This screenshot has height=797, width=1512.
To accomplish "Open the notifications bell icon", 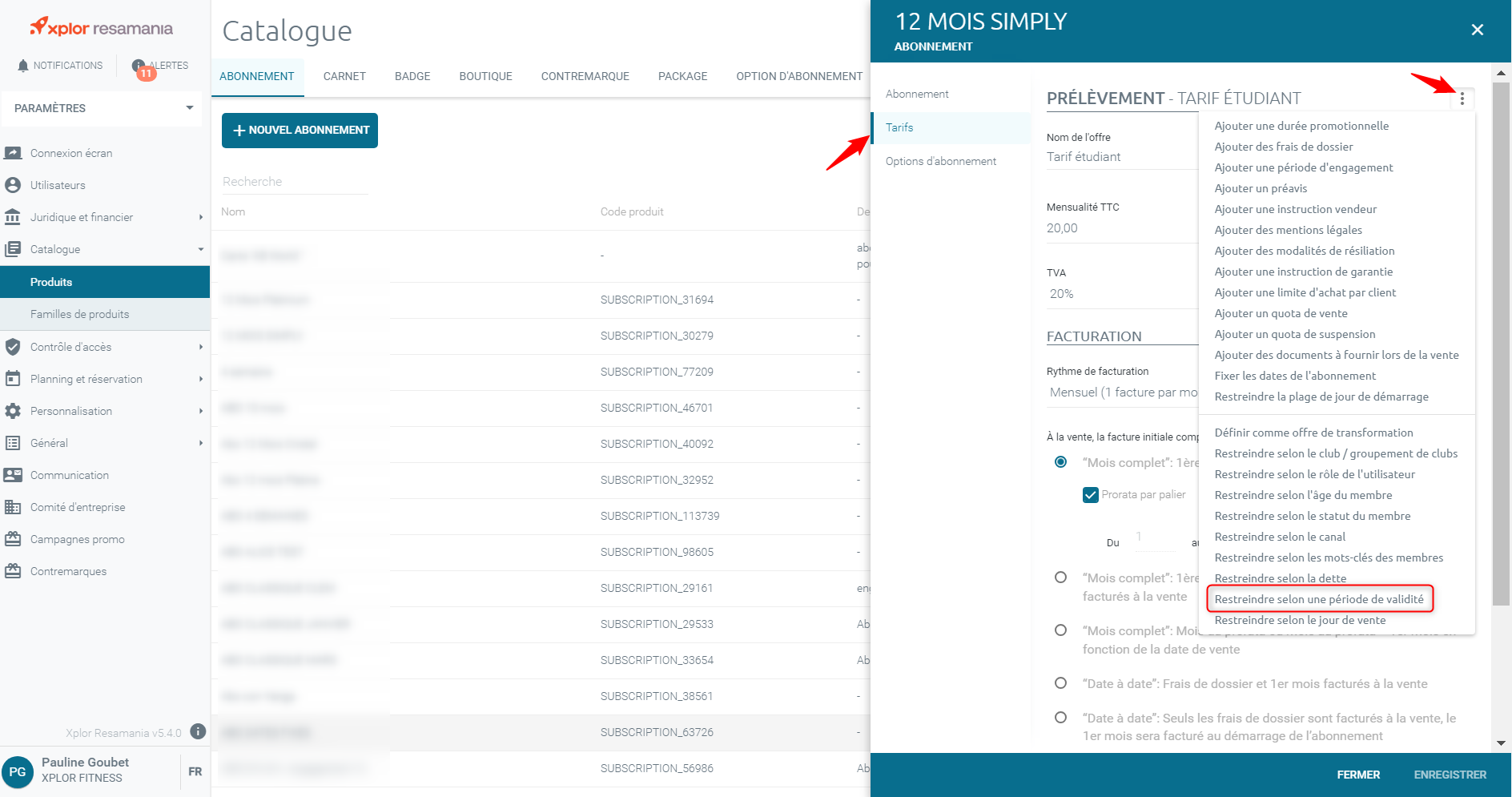I will pos(23,66).
